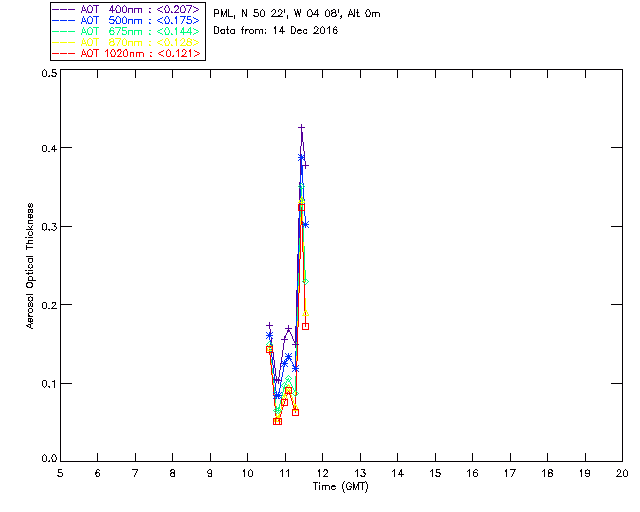Click the x-axis tick label 7
Image resolution: width=640 pixels, height=512 pixels.
pyautogui.click(x=135, y=473)
